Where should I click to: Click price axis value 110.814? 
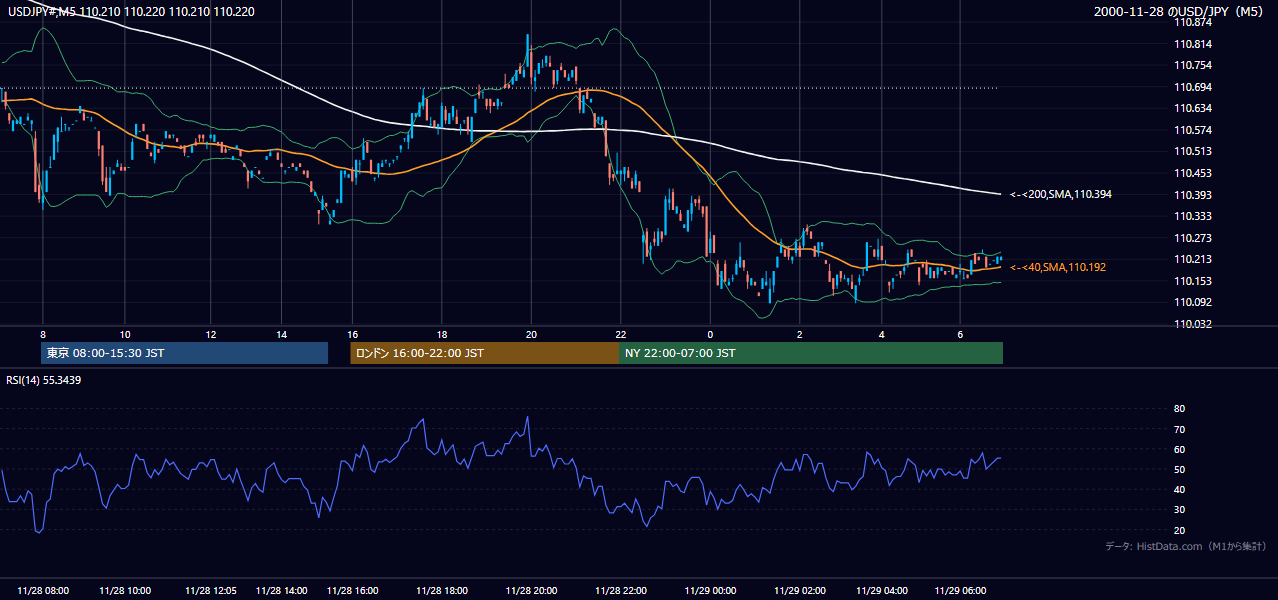coord(1192,44)
